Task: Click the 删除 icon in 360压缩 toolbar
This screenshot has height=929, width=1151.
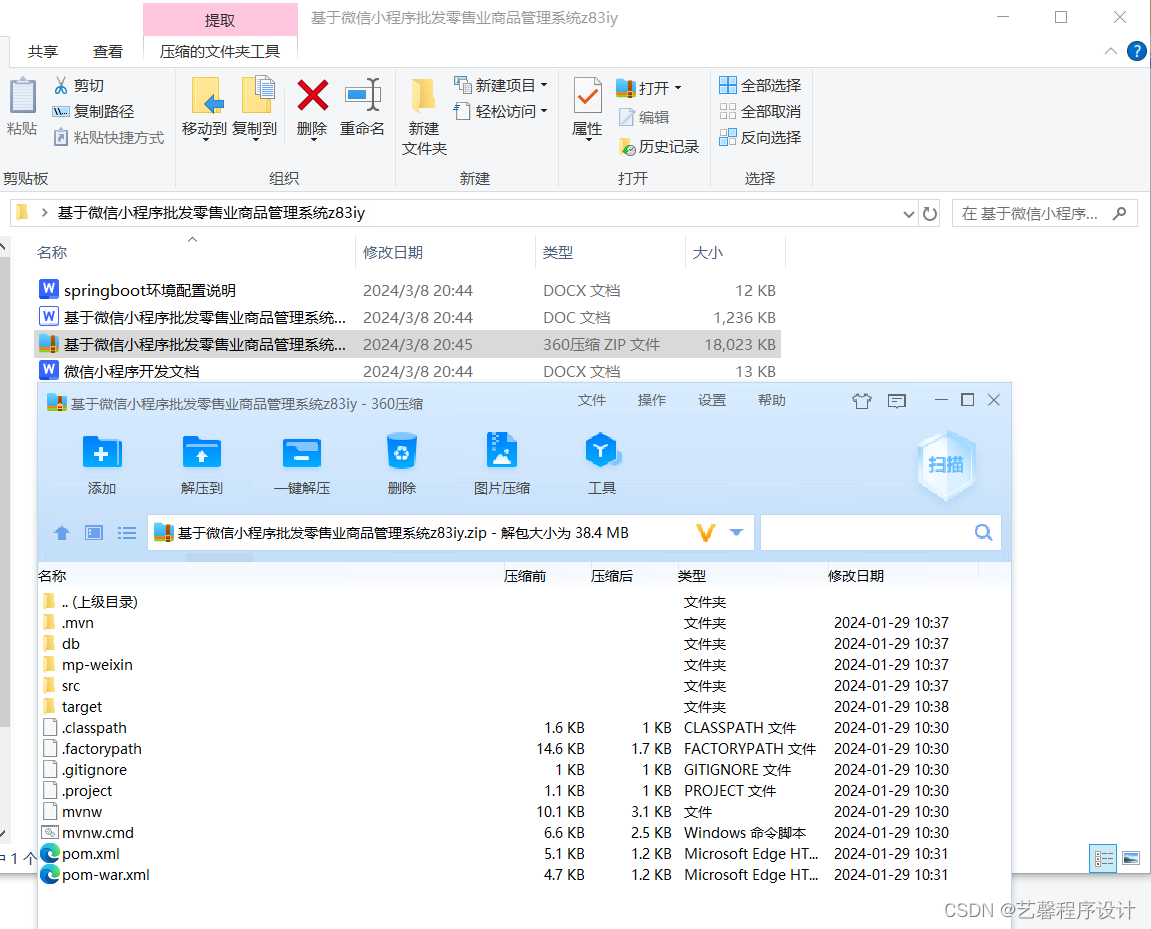Action: tap(401, 463)
